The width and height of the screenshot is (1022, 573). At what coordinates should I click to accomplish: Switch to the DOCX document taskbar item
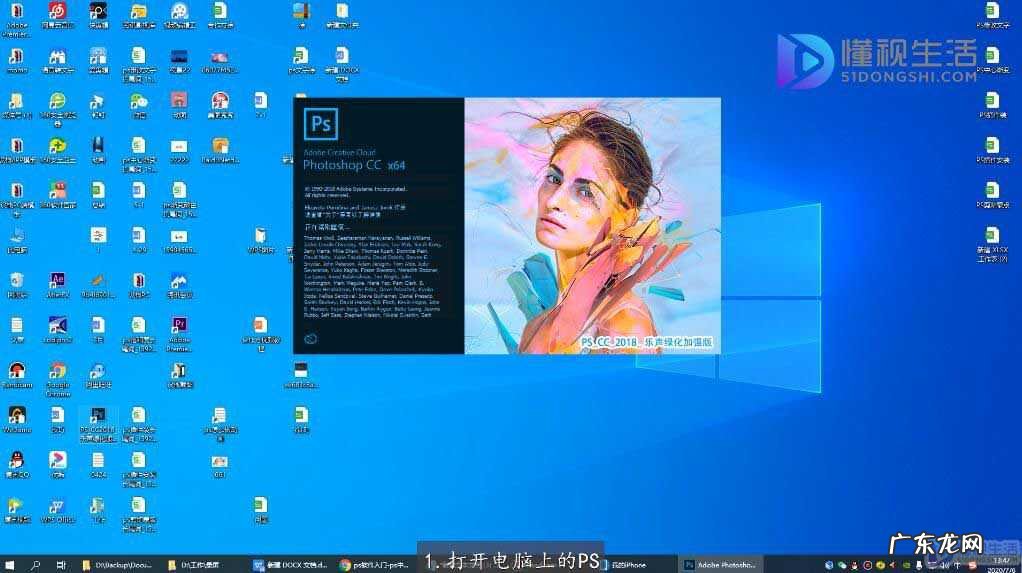pyautogui.click(x=290, y=565)
